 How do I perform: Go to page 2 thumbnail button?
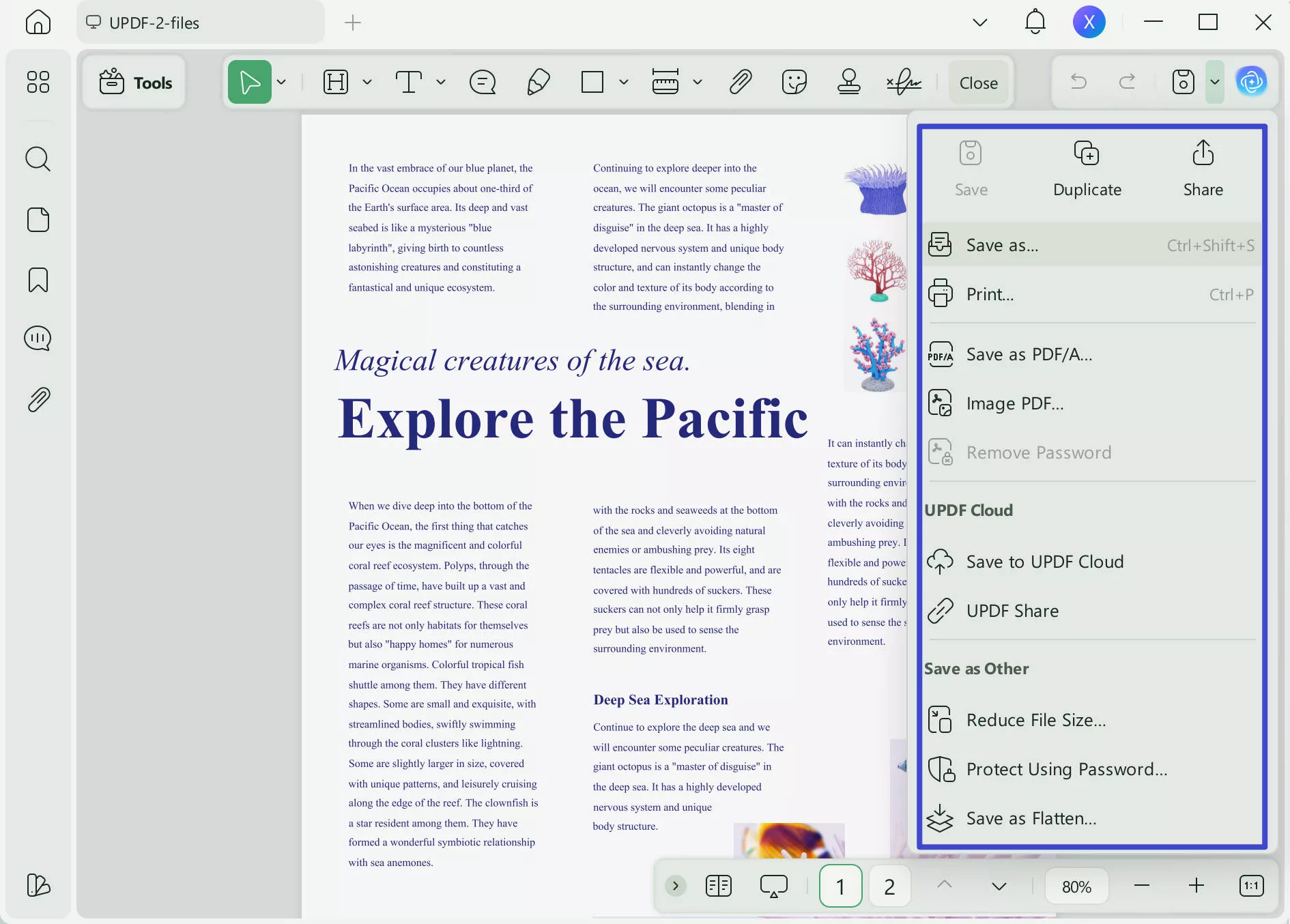tap(889, 886)
